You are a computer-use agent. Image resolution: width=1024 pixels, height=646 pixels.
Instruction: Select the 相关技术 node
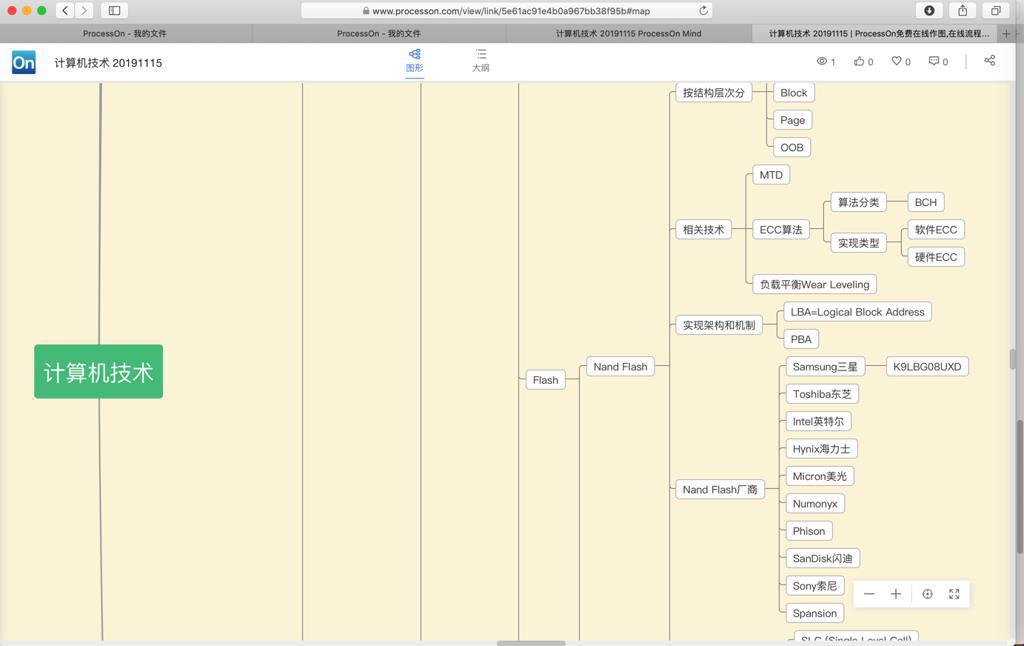703,229
